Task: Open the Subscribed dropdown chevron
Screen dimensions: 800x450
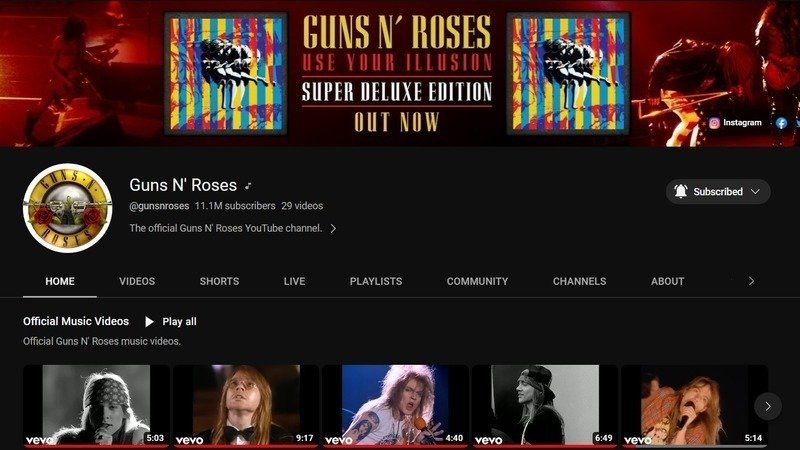Action: coord(756,192)
